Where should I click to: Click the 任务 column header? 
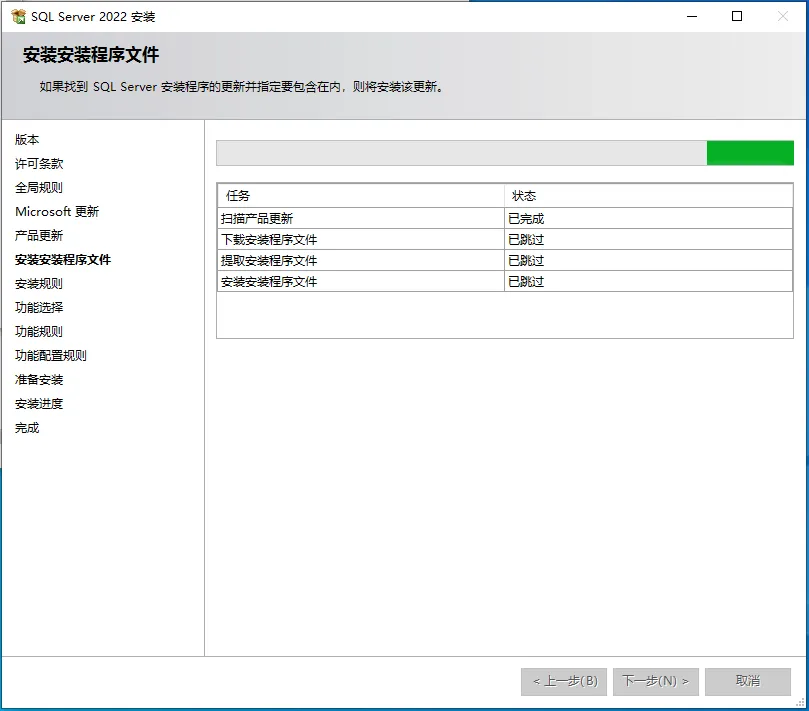click(361, 196)
